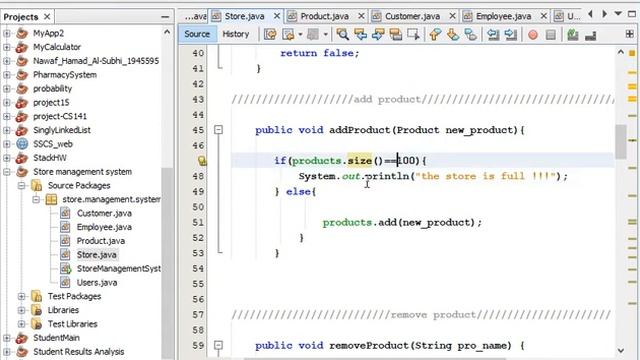Select the Store.java editor tab
Image resolution: width=640 pixels, height=360 pixels.
(x=244, y=16)
